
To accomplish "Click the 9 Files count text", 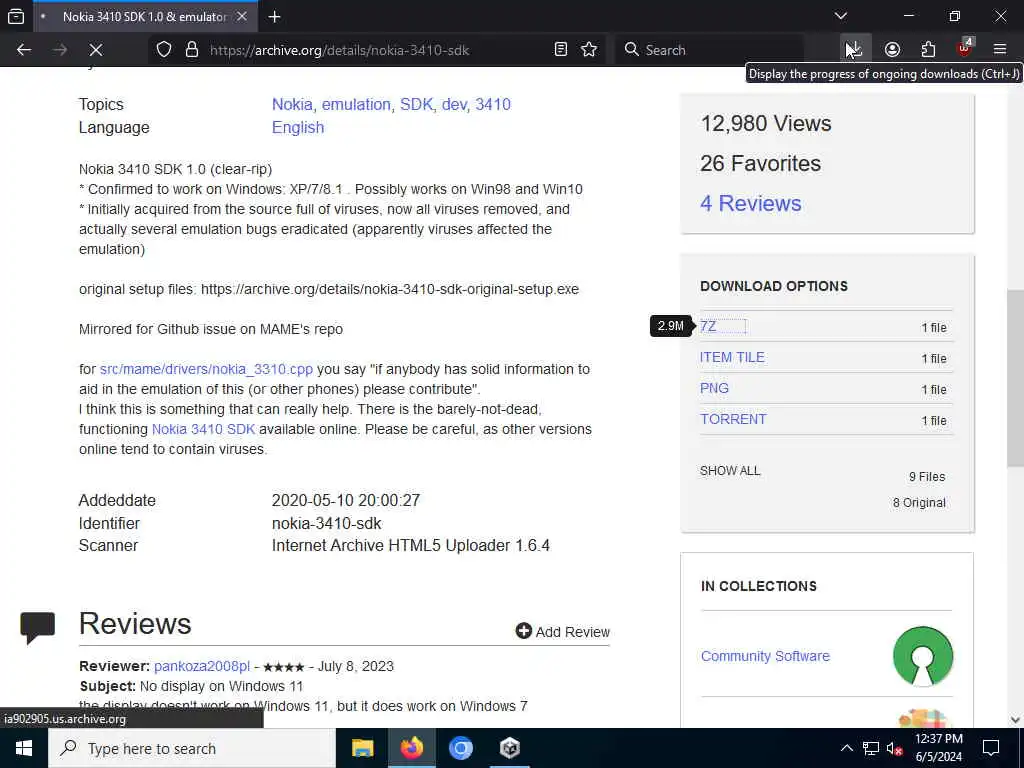I will [927, 477].
